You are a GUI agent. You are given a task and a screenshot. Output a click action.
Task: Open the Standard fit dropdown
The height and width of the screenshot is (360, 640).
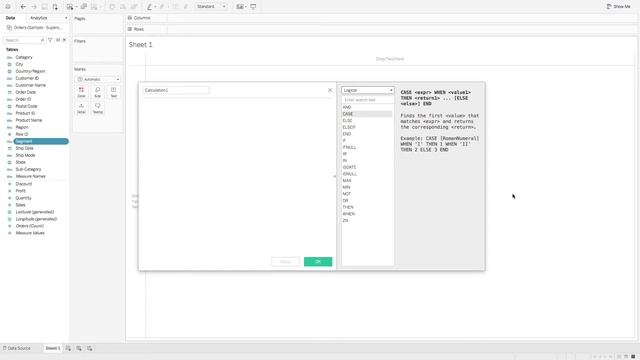point(211,7)
